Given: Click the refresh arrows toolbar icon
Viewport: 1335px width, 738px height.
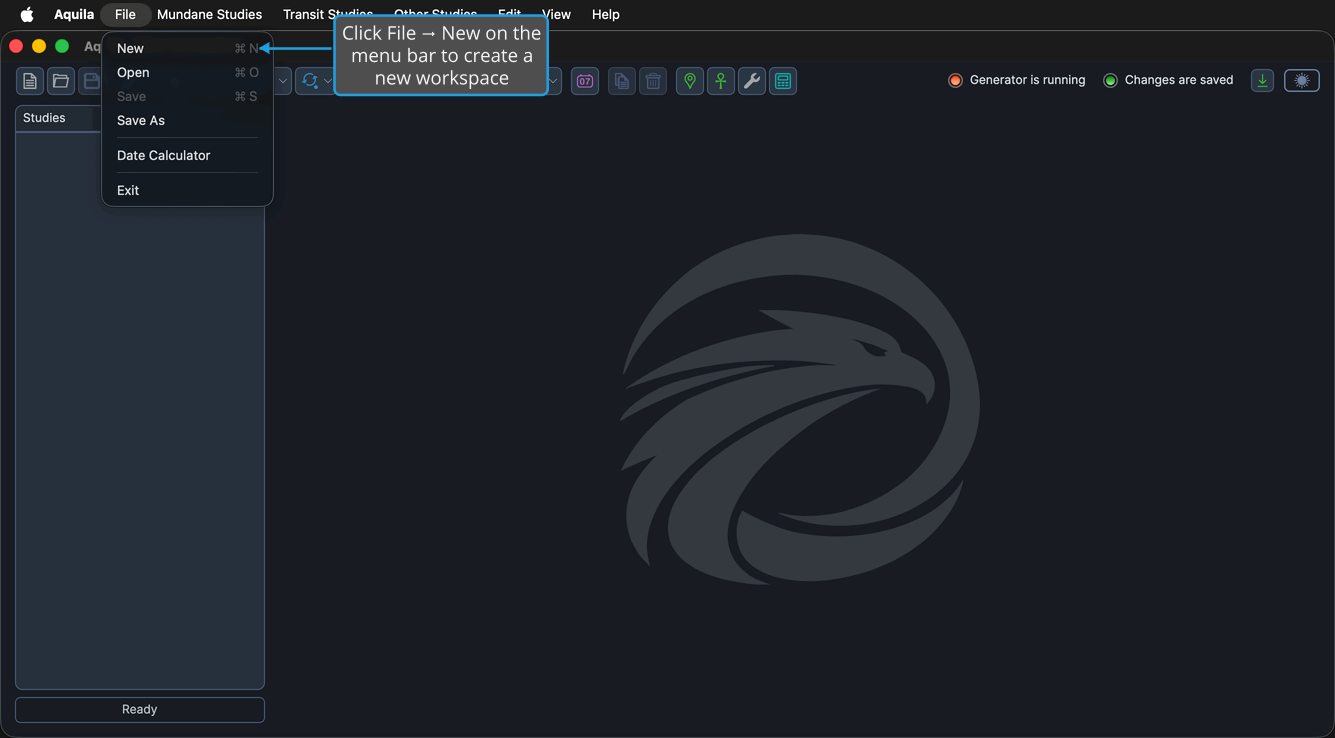Looking at the screenshot, I should pyautogui.click(x=310, y=81).
